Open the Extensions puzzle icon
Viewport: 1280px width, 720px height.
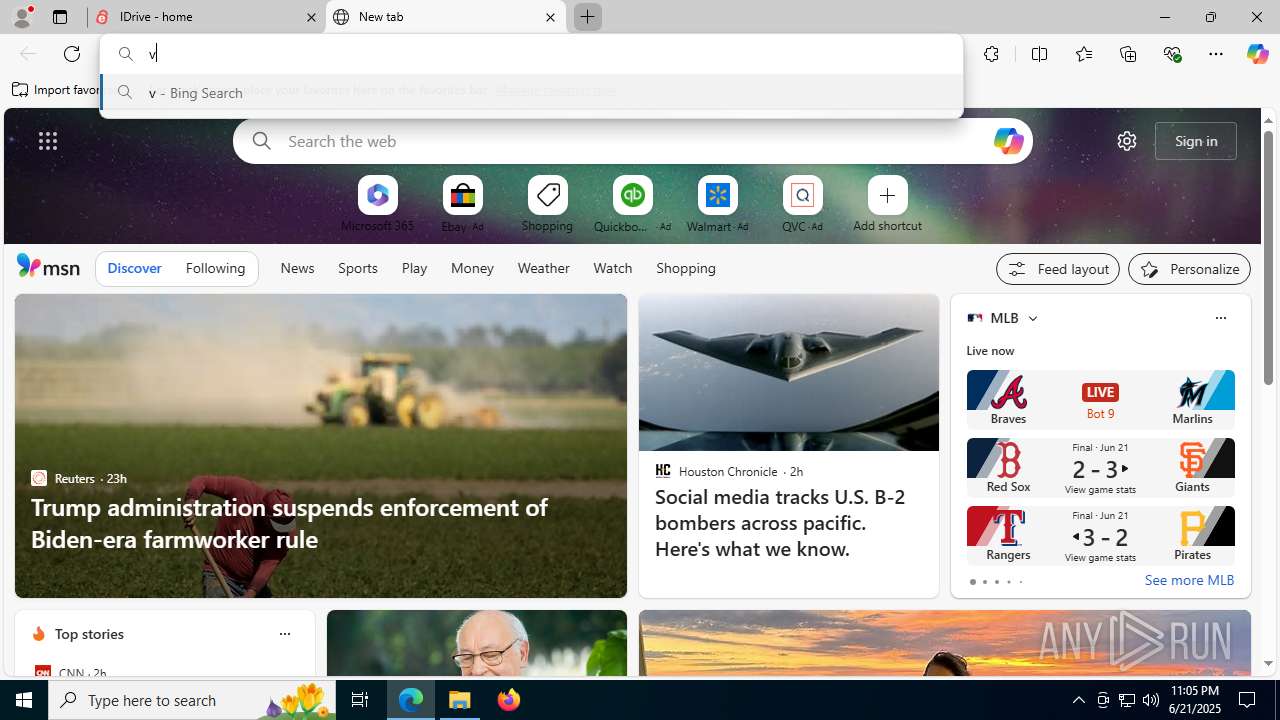(x=991, y=54)
